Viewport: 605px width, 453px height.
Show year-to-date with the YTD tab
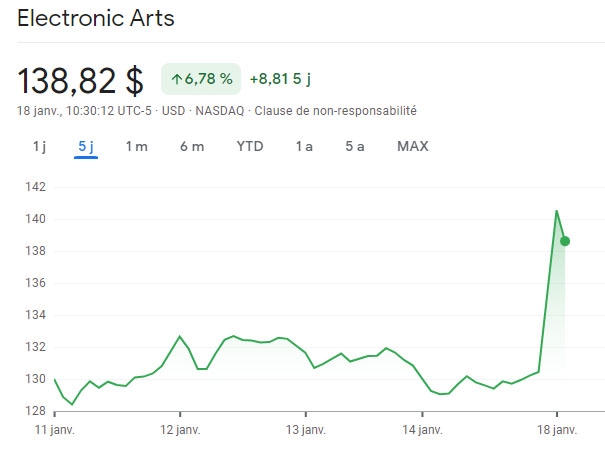(x=250, y=147)
